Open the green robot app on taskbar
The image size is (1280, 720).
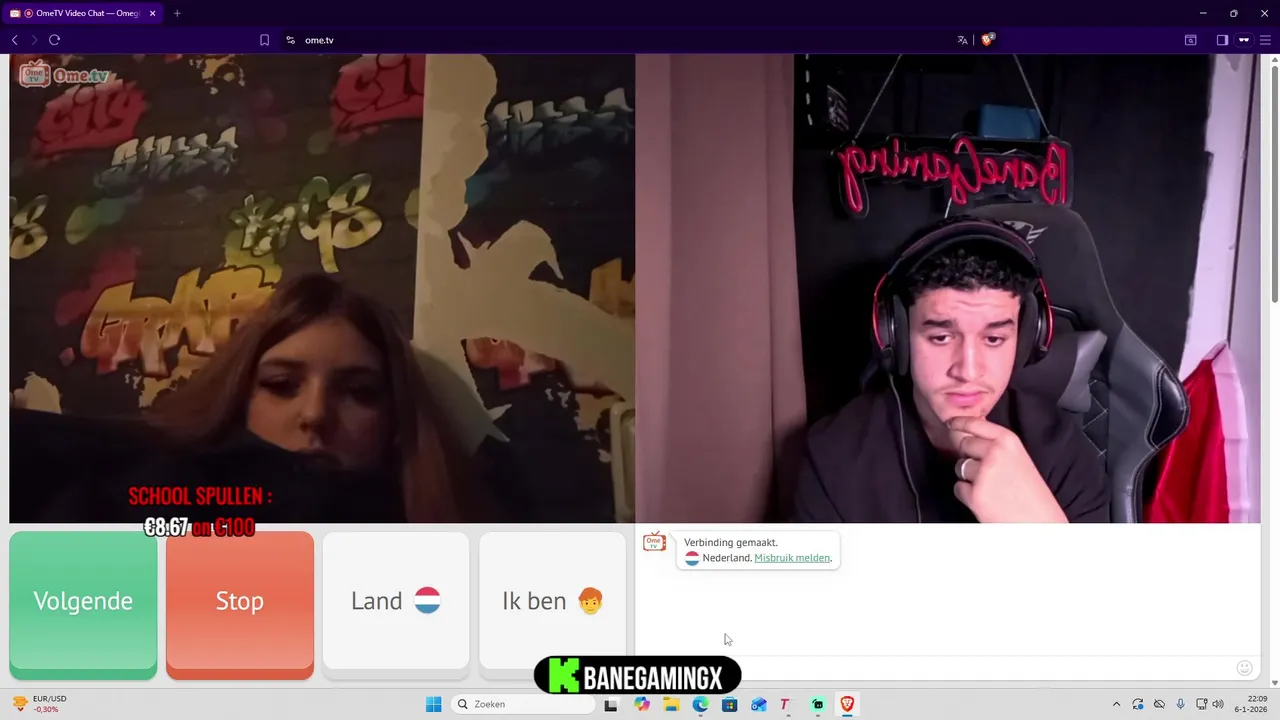[818, 704]
